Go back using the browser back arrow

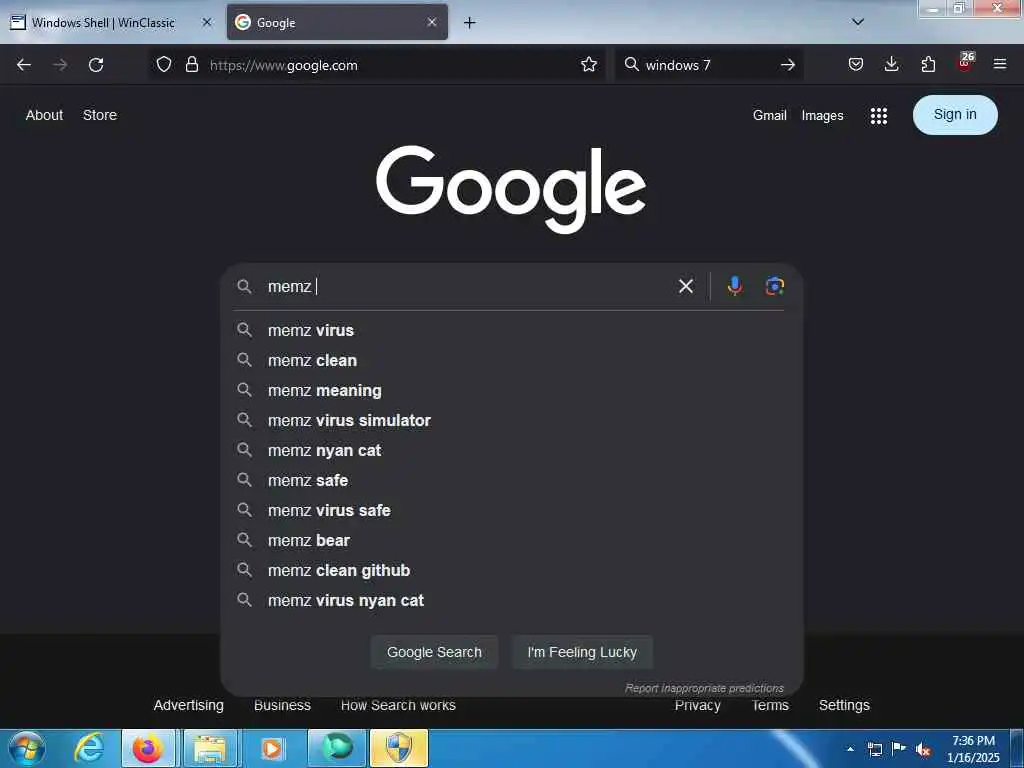pyautogui.click(x=24, y=65)
